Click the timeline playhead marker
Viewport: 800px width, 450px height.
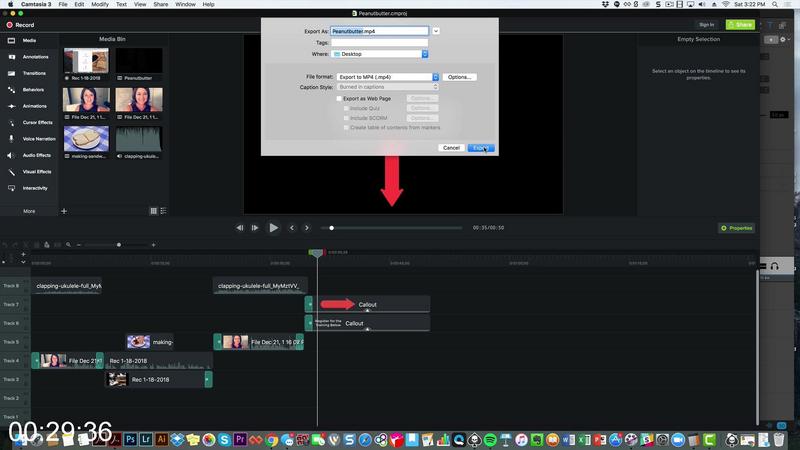(317, 253)
